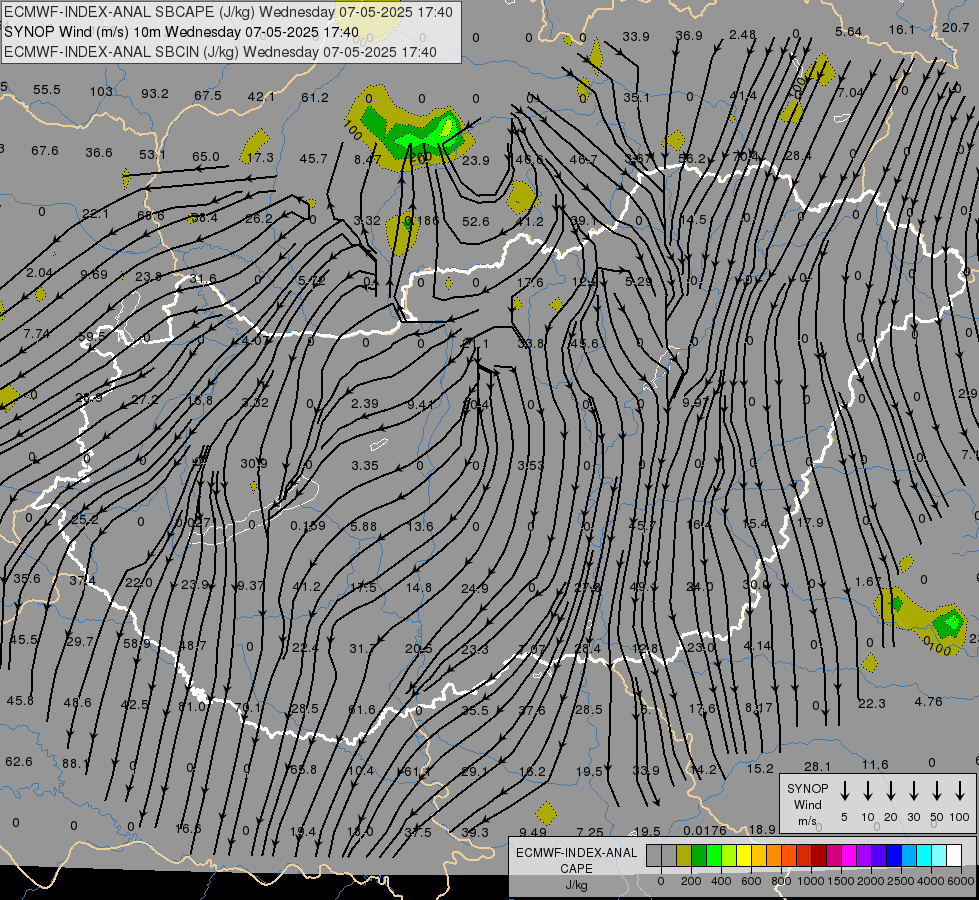
Task: Click the CAPE value 14.8
Action: (418, 587)
